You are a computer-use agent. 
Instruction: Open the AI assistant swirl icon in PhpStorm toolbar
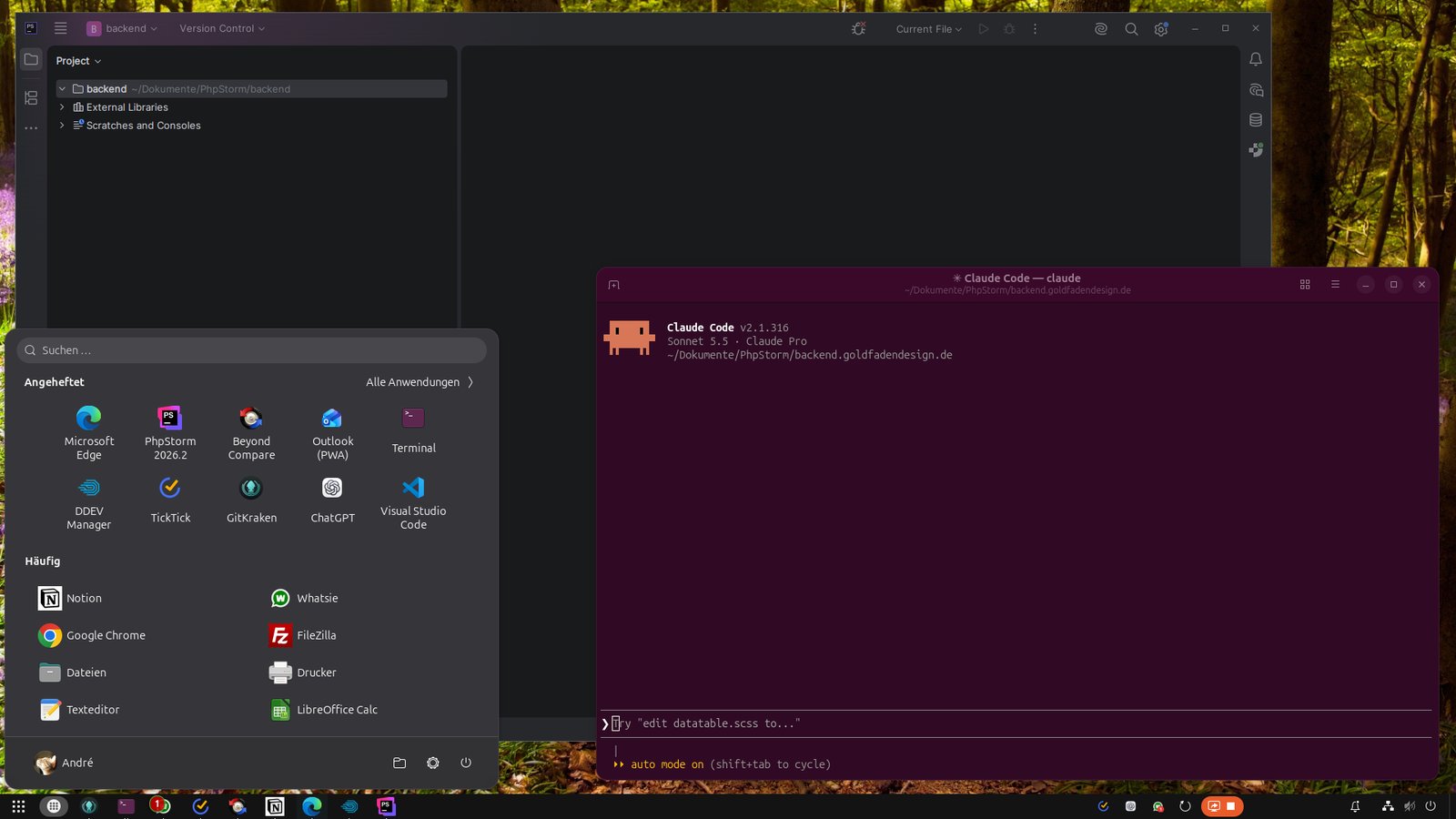1101,29
